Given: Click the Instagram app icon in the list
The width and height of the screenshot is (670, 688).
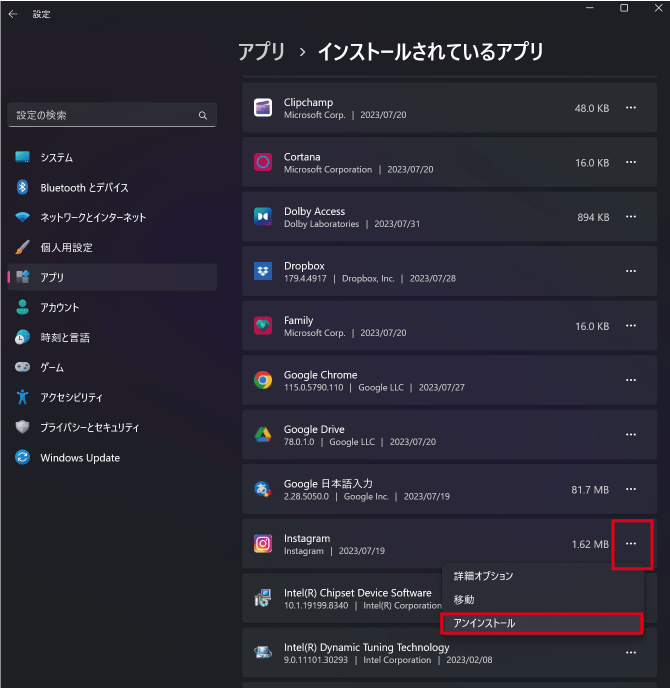Looking at the screenshot, I should click(x=263, y=544).
